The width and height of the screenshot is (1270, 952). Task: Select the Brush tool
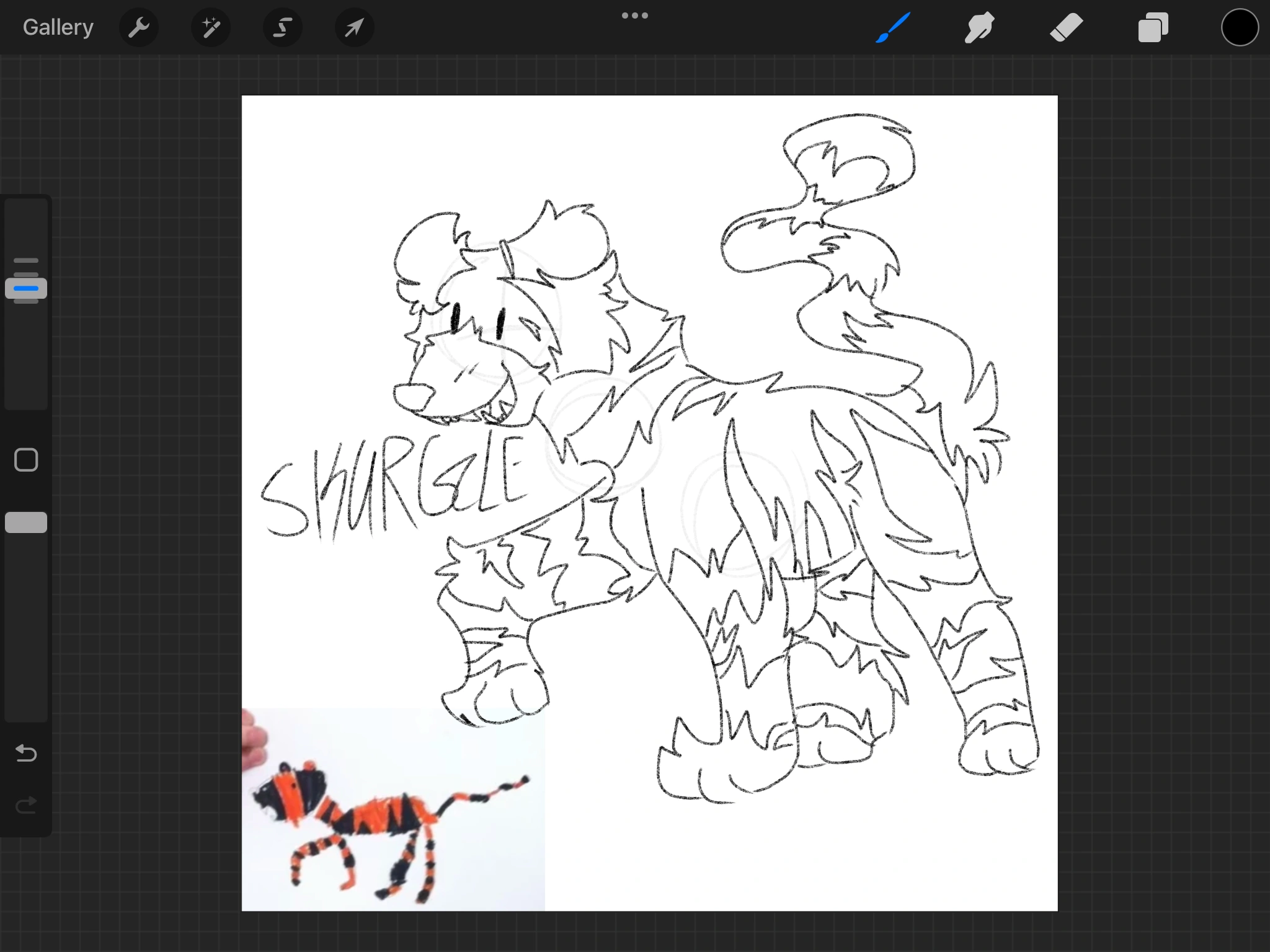click(x=893, y=27)
